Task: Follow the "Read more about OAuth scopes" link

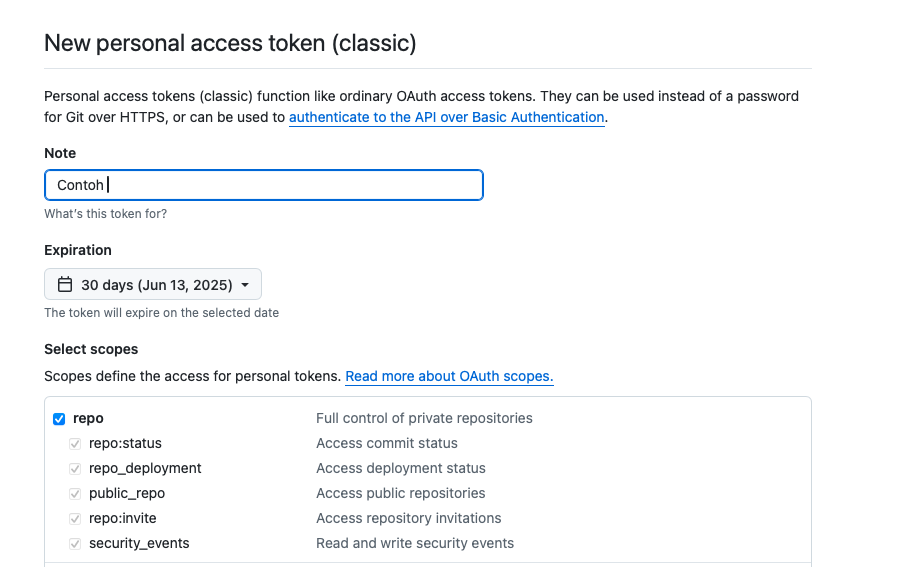Action: click(449, 376)
